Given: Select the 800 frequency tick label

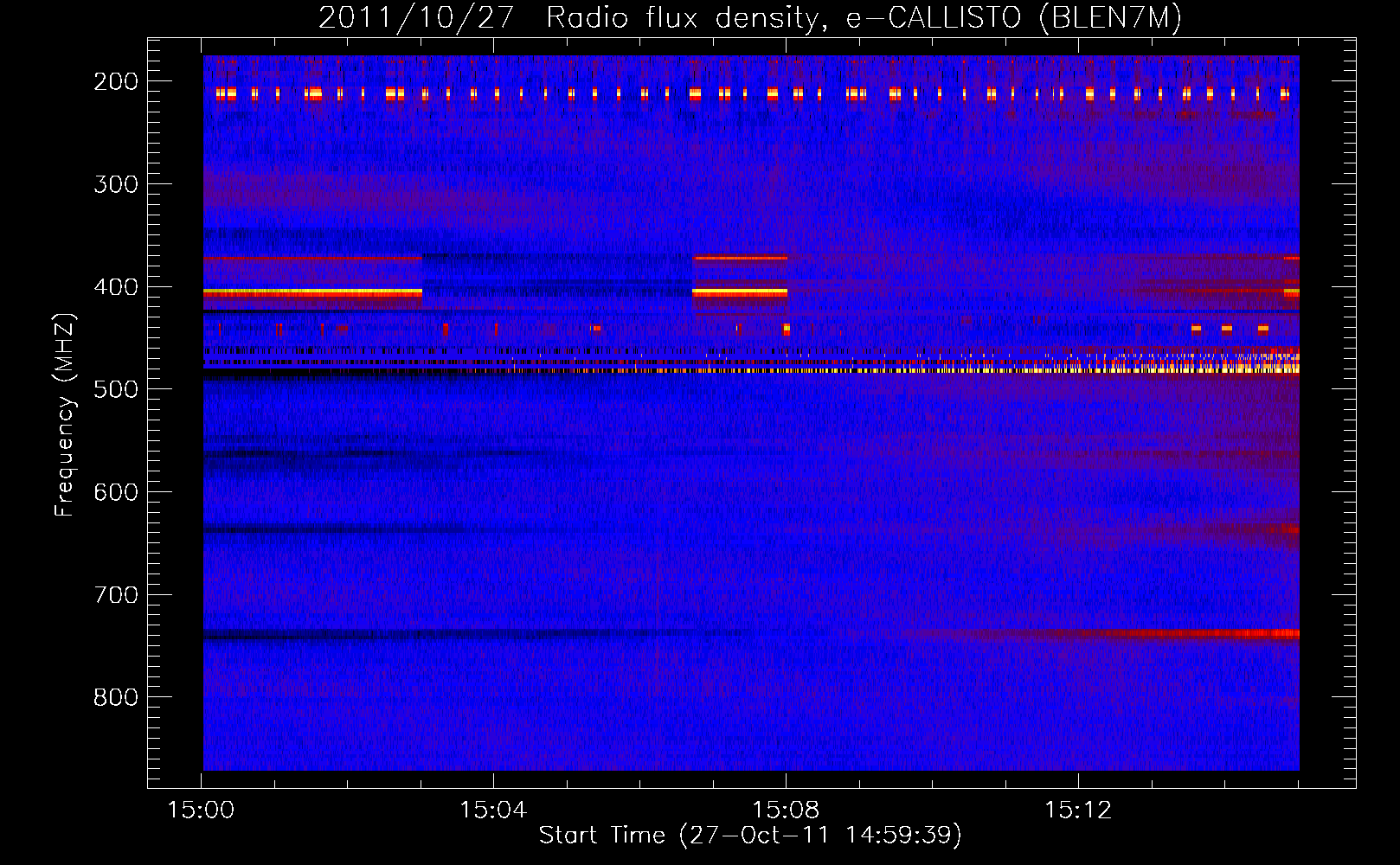Looking at the screenshot, I should click(x=116, y=697).
